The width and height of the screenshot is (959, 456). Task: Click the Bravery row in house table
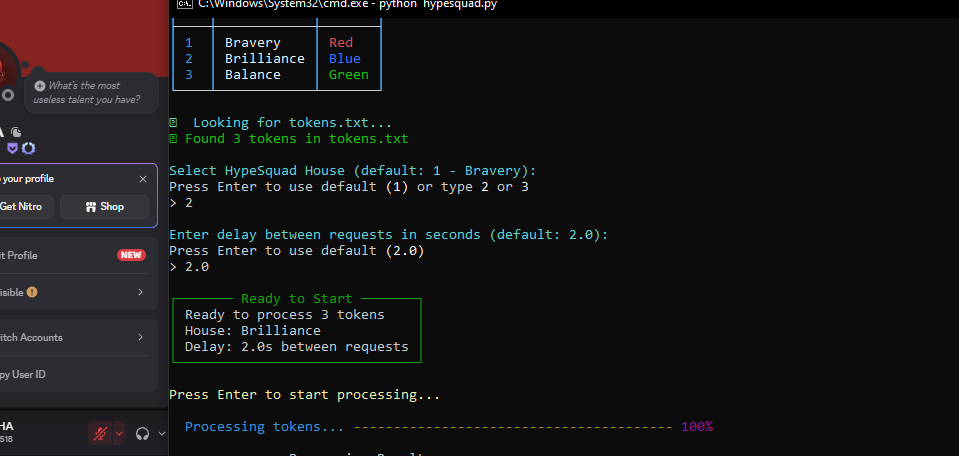point(276,43)
